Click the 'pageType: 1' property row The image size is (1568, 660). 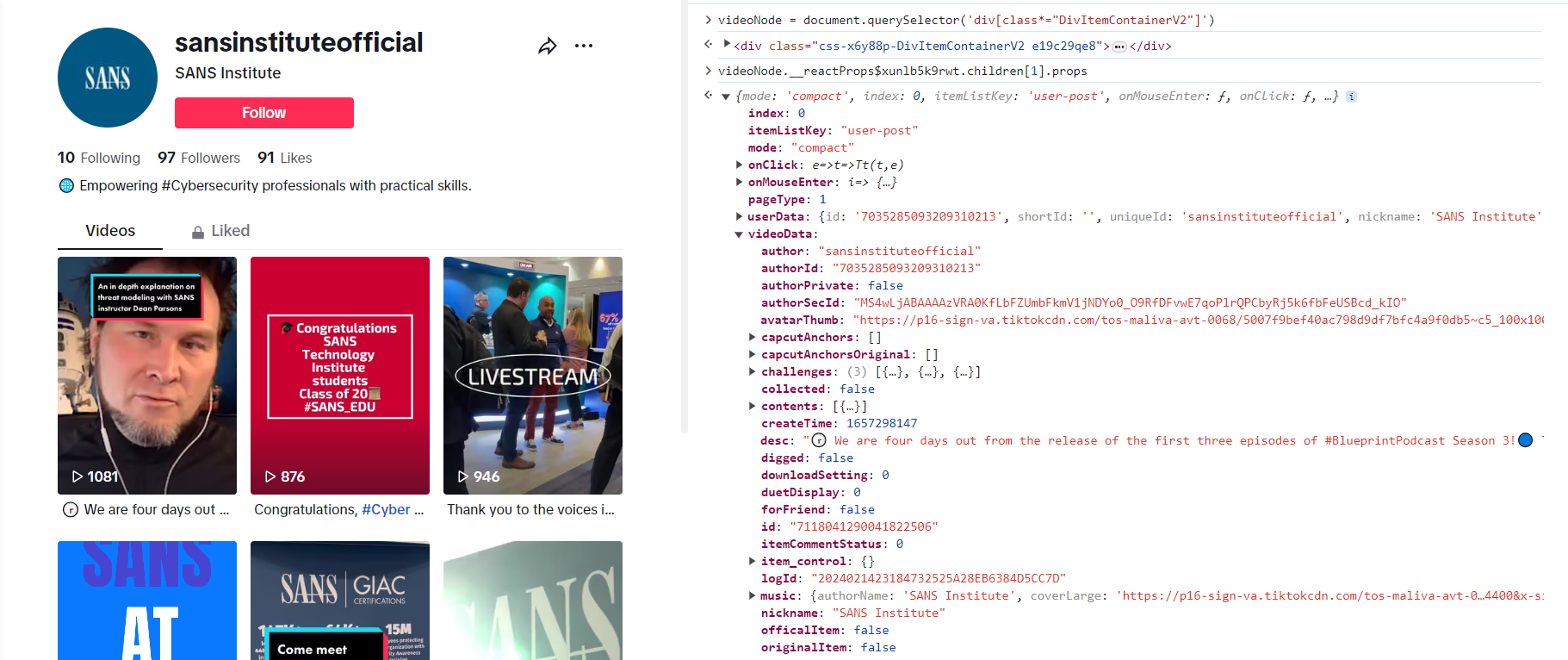787,199
